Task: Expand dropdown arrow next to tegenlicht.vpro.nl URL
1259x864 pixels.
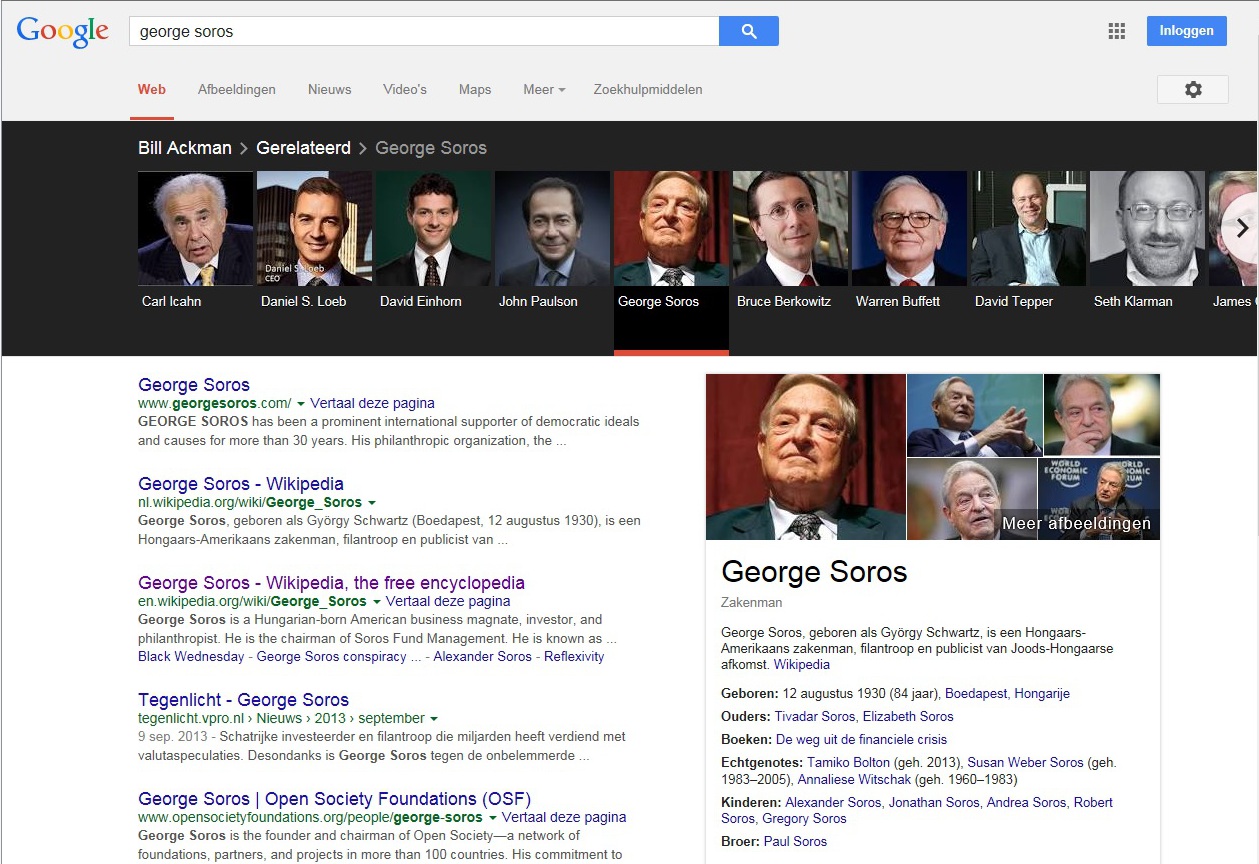Action: pos(434,719)
